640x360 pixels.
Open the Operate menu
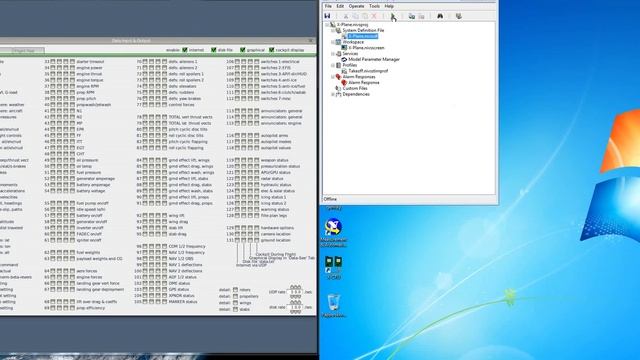coord(356,6)
